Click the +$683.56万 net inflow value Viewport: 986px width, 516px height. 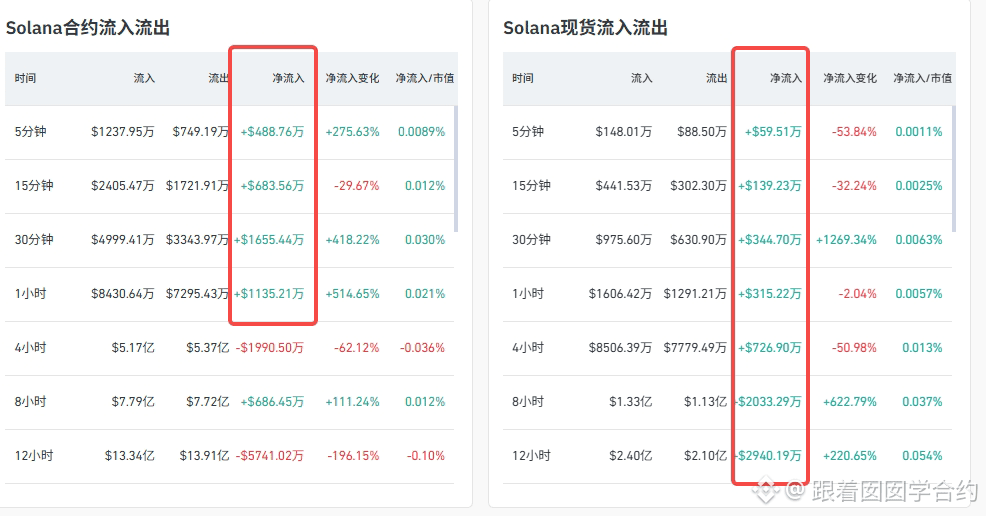click(x=272, y=186)
